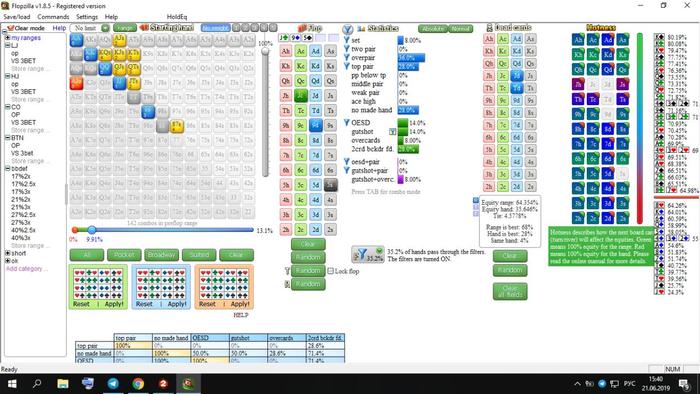Toggle the two pair filter funnel

(x=346, y=49)
